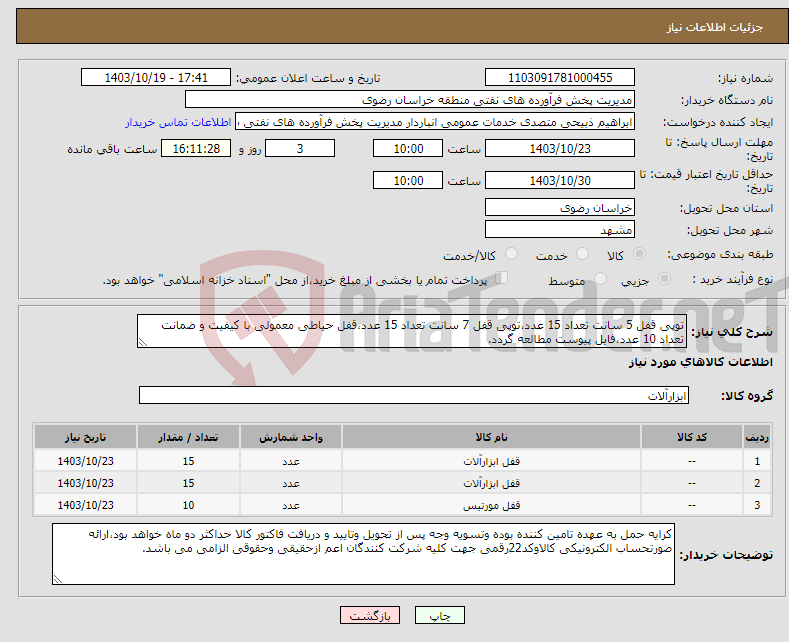Click the response deadline time 10:00 field
789x642 pixels.
click(408, 148)
